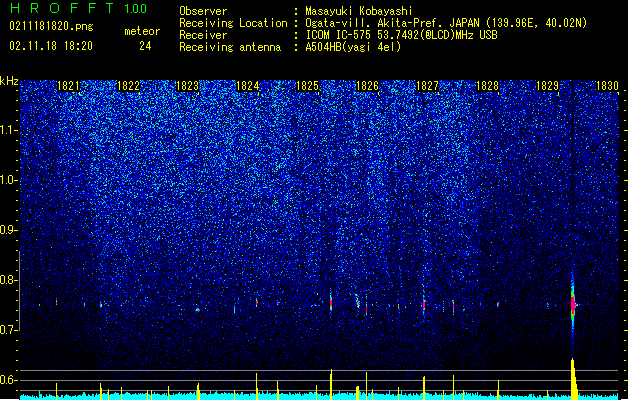
Task: Click the 1826 time marker
Action: click(x=367, y=86)
